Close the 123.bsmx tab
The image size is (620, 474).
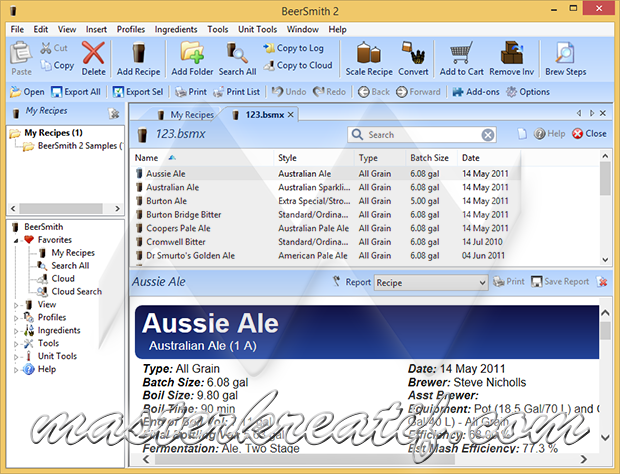tap(291, 115)
